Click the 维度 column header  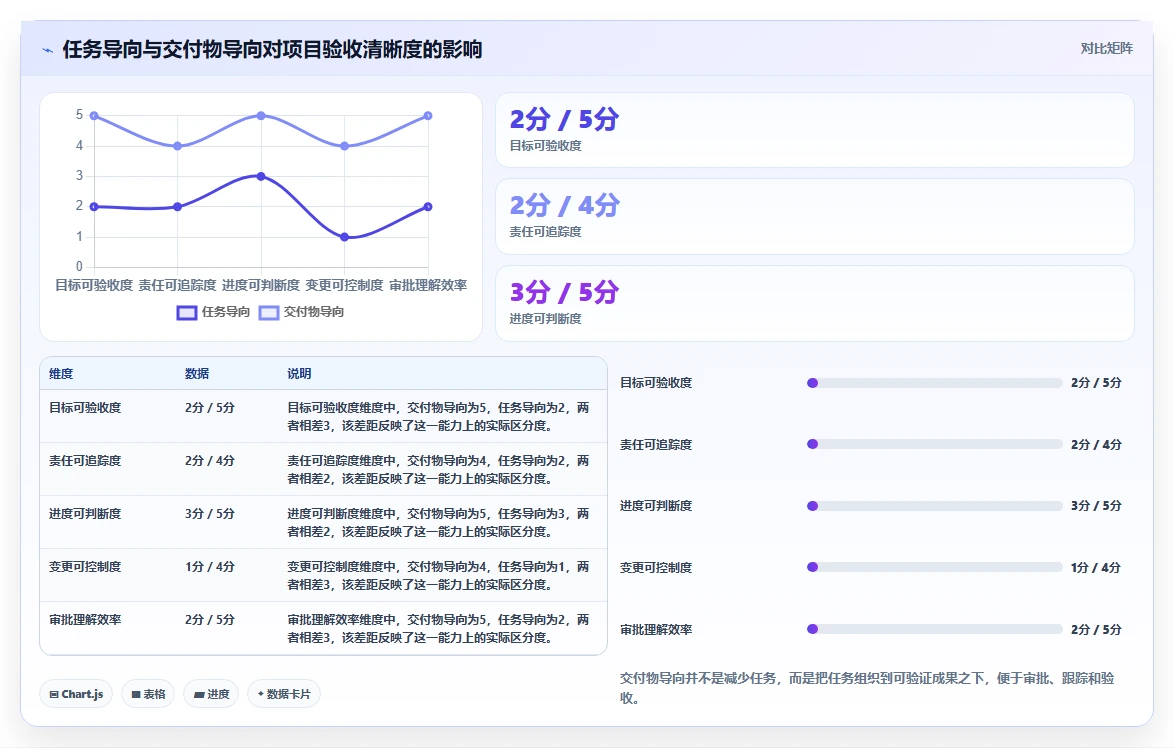[x=61, y=374]
